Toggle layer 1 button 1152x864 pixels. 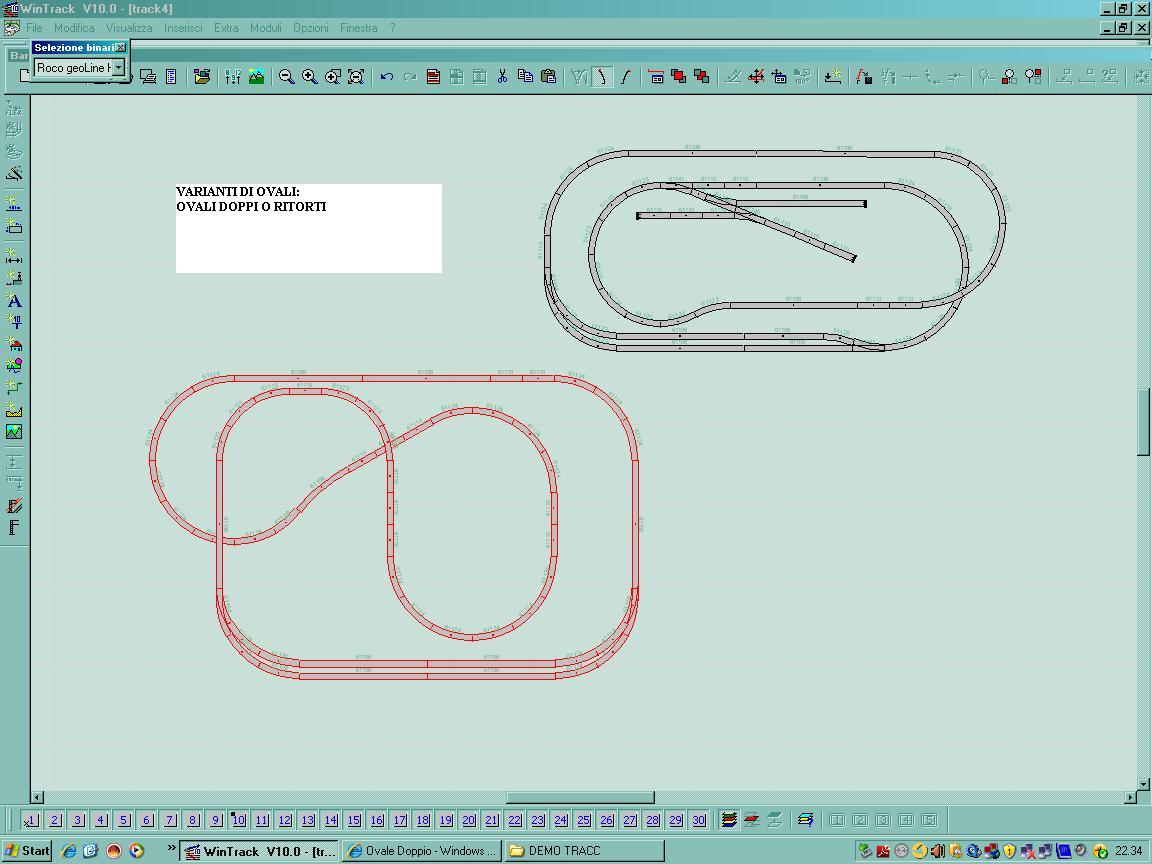[x=31, y=820]
